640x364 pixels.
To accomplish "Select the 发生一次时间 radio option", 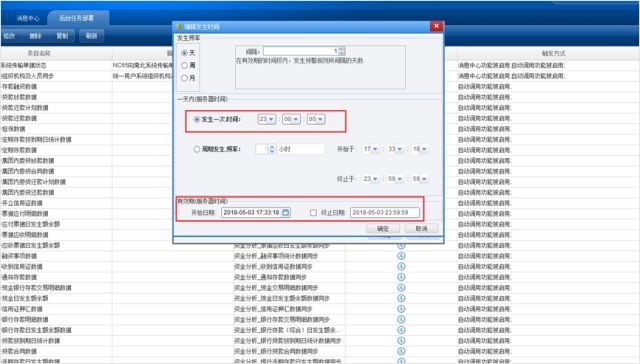I will 197,119.
